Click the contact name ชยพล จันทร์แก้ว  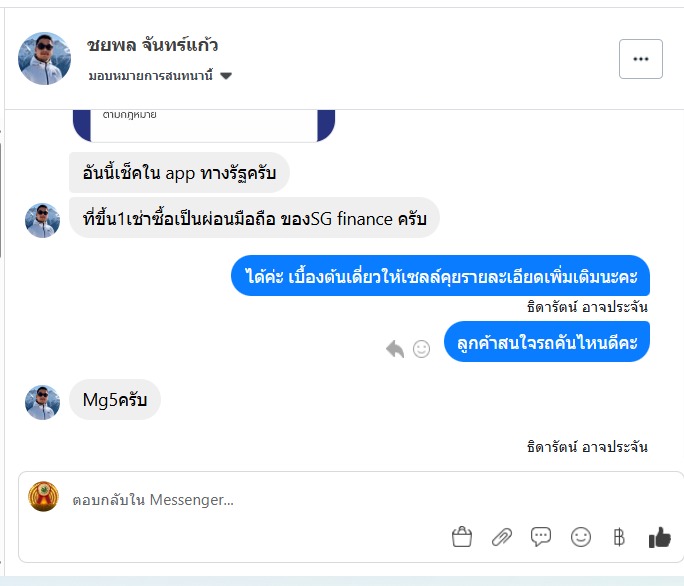(153, 45)
